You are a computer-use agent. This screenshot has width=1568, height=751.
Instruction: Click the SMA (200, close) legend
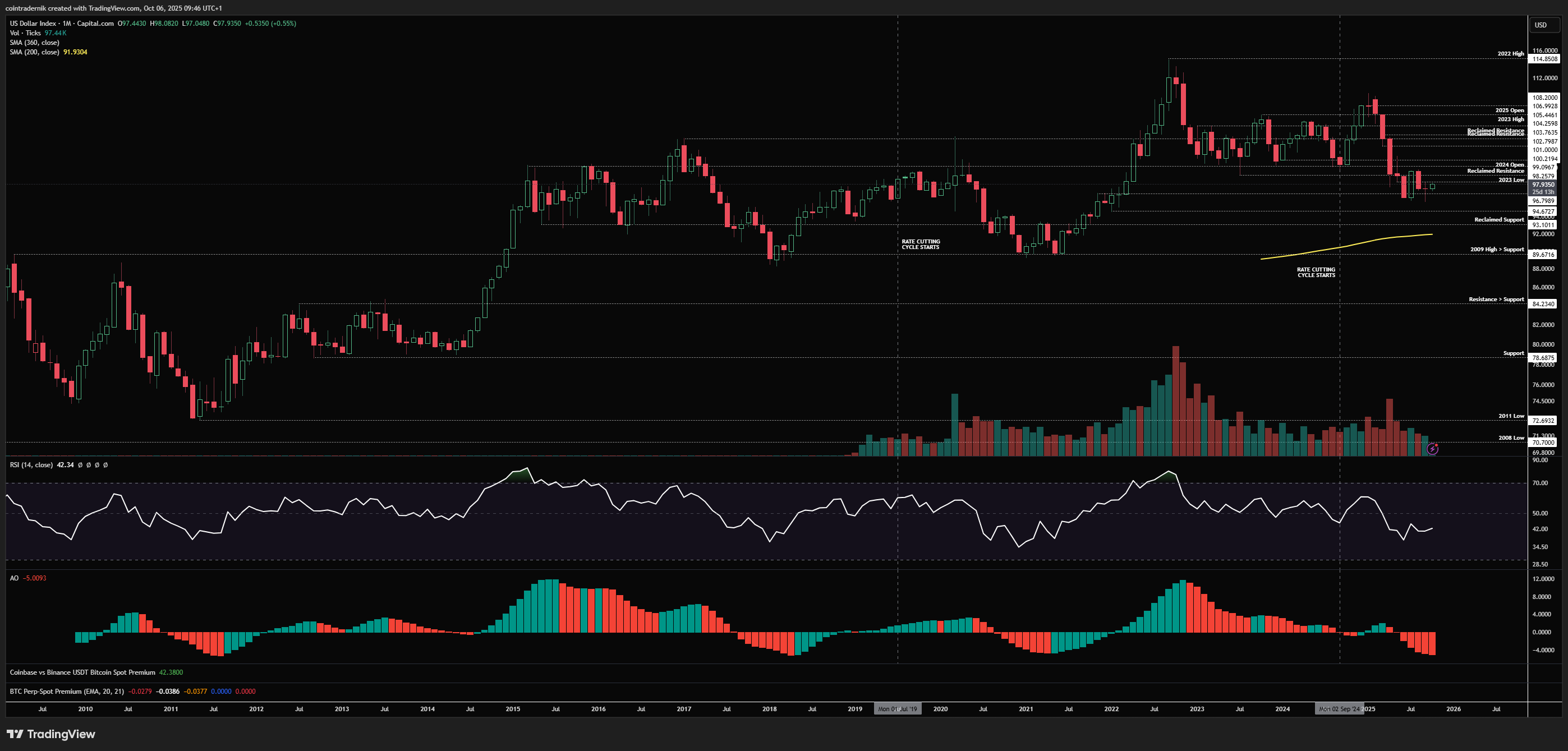[34, 52]
